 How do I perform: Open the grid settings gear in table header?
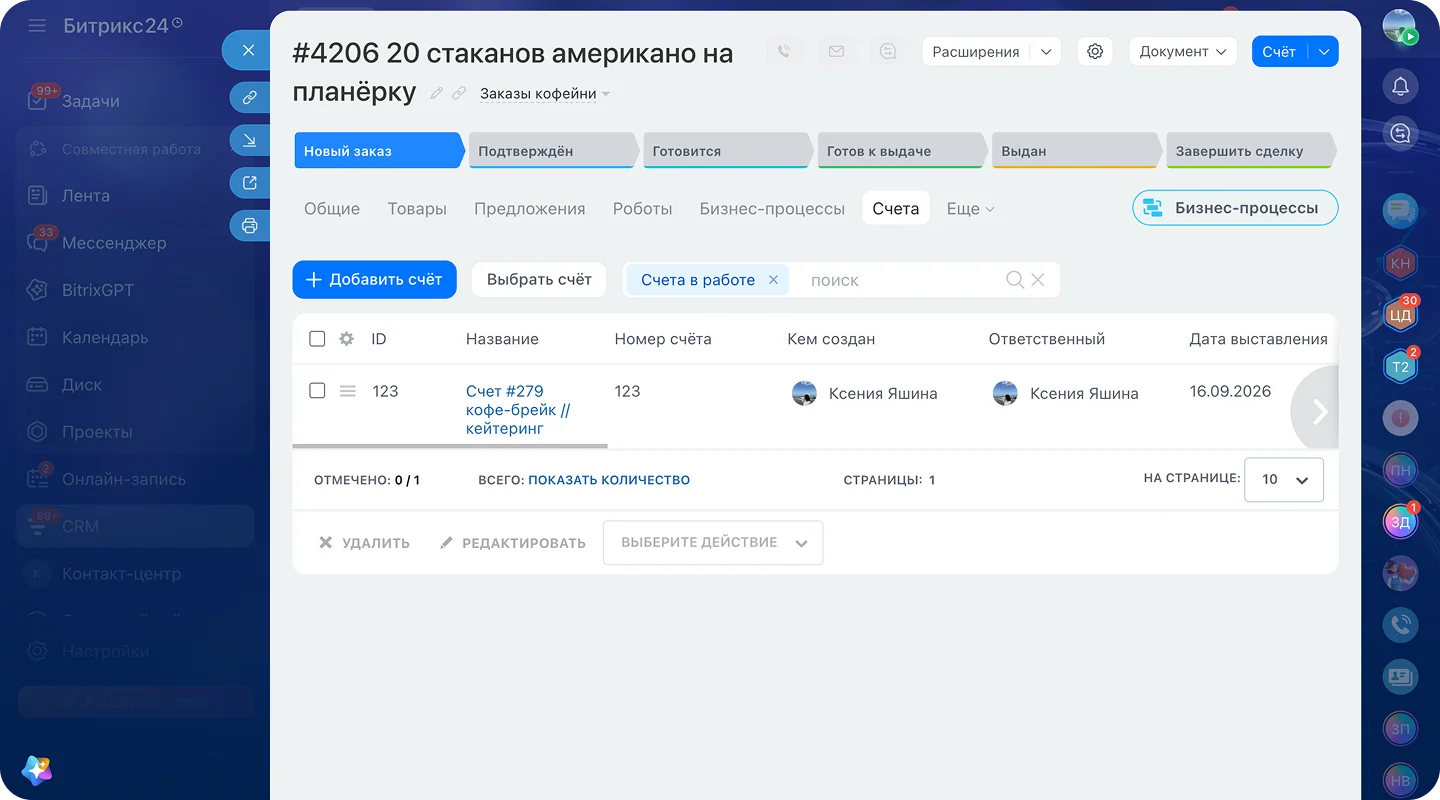click(346, 339)
